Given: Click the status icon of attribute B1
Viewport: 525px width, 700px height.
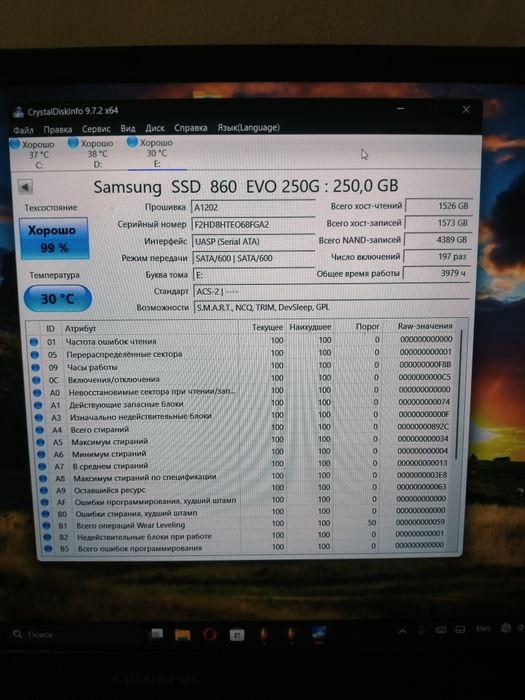Looking at the screenshot, I should click(x=47, y=526).
